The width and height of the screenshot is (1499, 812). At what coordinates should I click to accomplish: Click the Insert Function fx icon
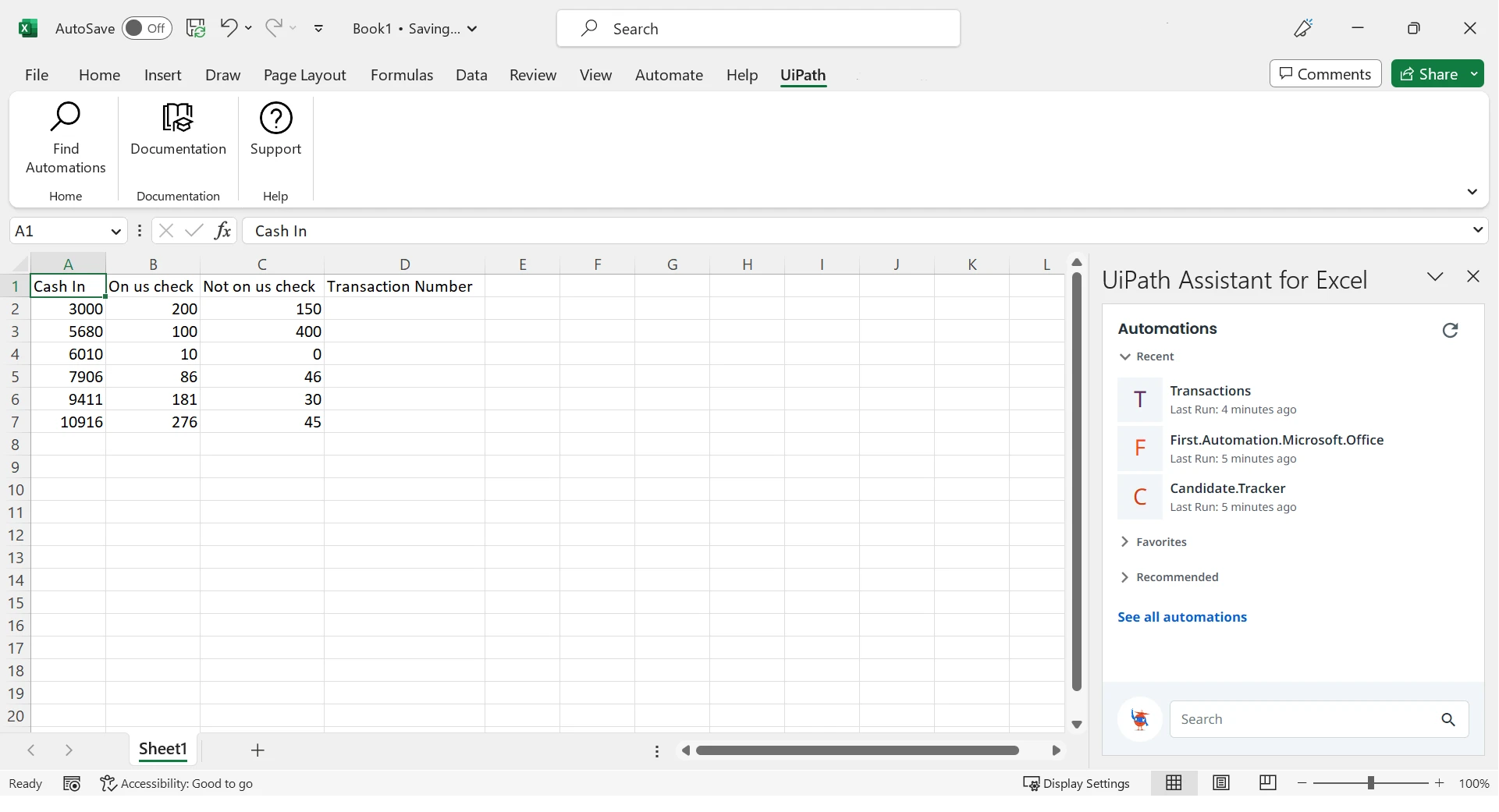[222, 231]
